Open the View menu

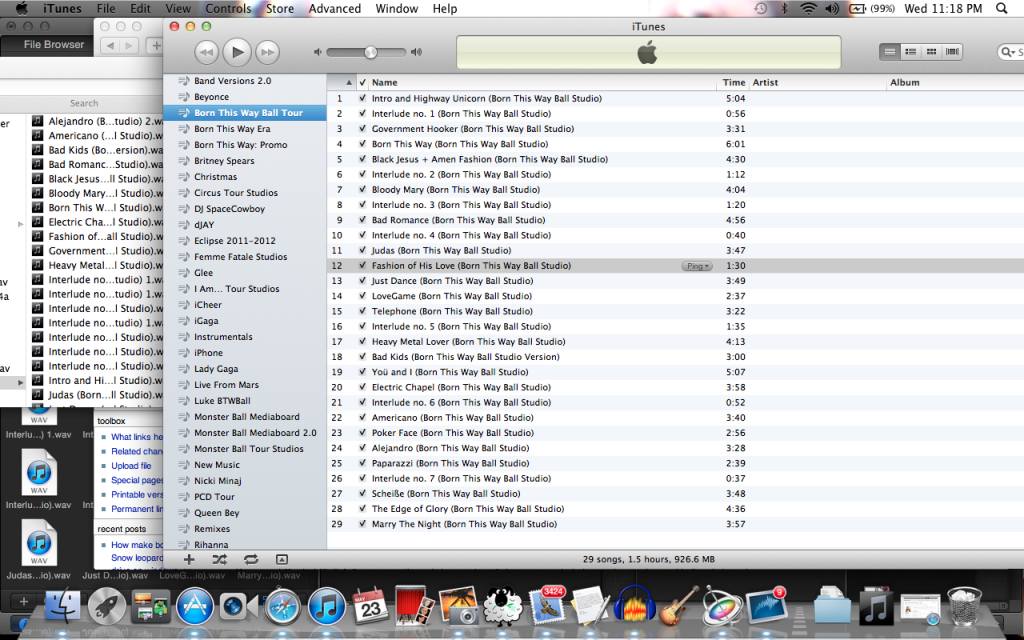pos(178,8)
